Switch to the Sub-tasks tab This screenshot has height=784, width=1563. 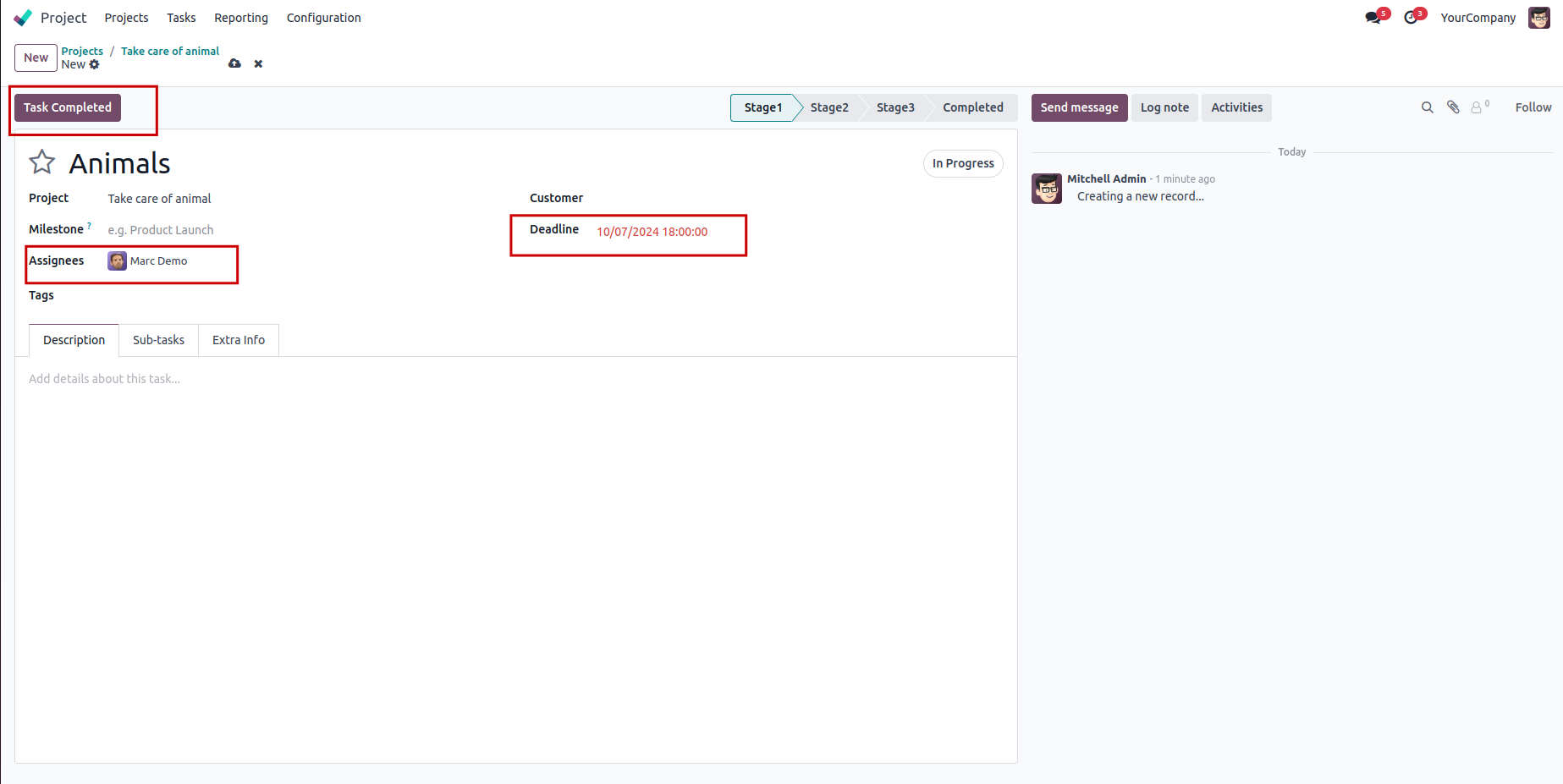coord(158,340)
